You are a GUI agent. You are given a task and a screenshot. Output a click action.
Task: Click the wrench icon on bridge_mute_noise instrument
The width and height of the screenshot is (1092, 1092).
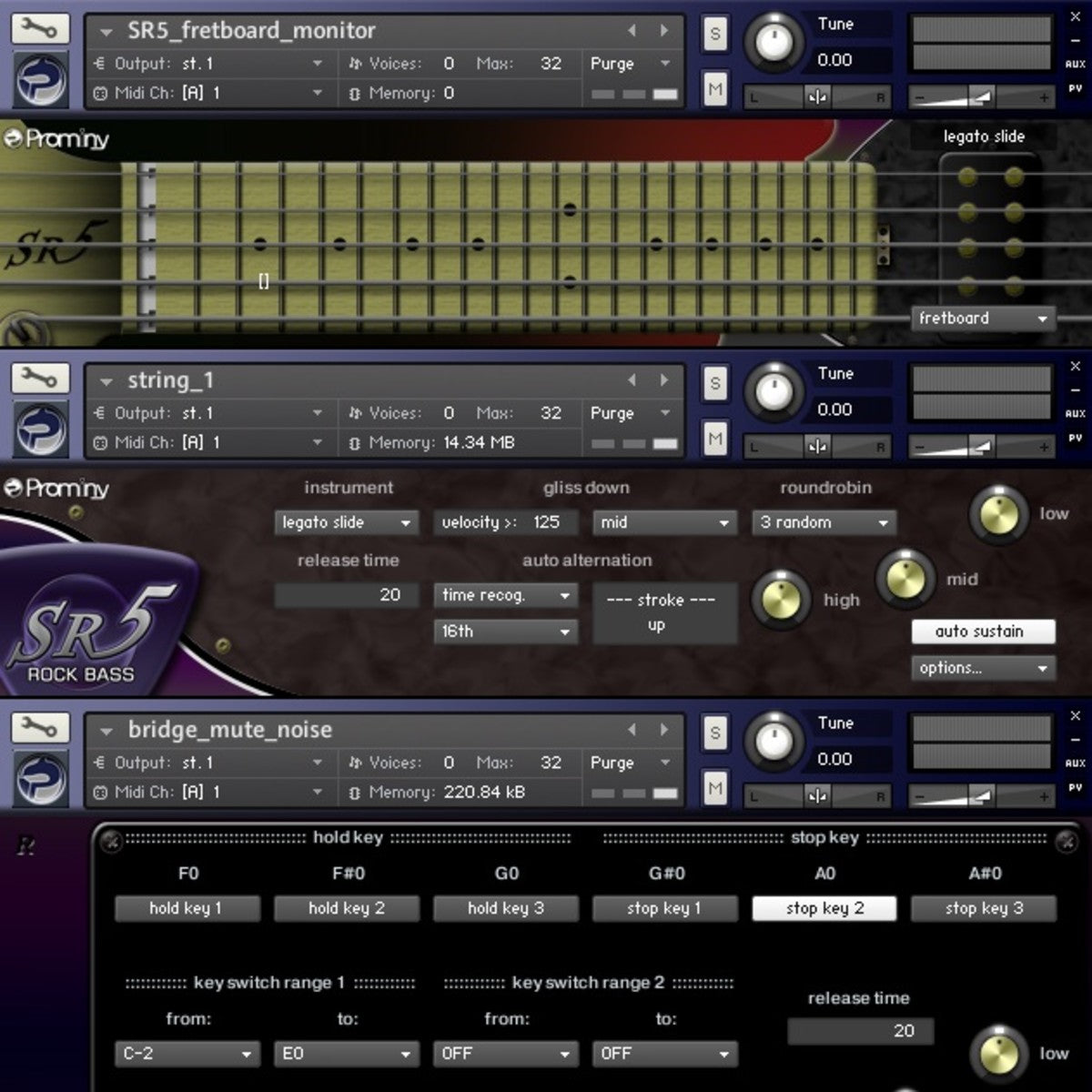[x=39, y=727]
